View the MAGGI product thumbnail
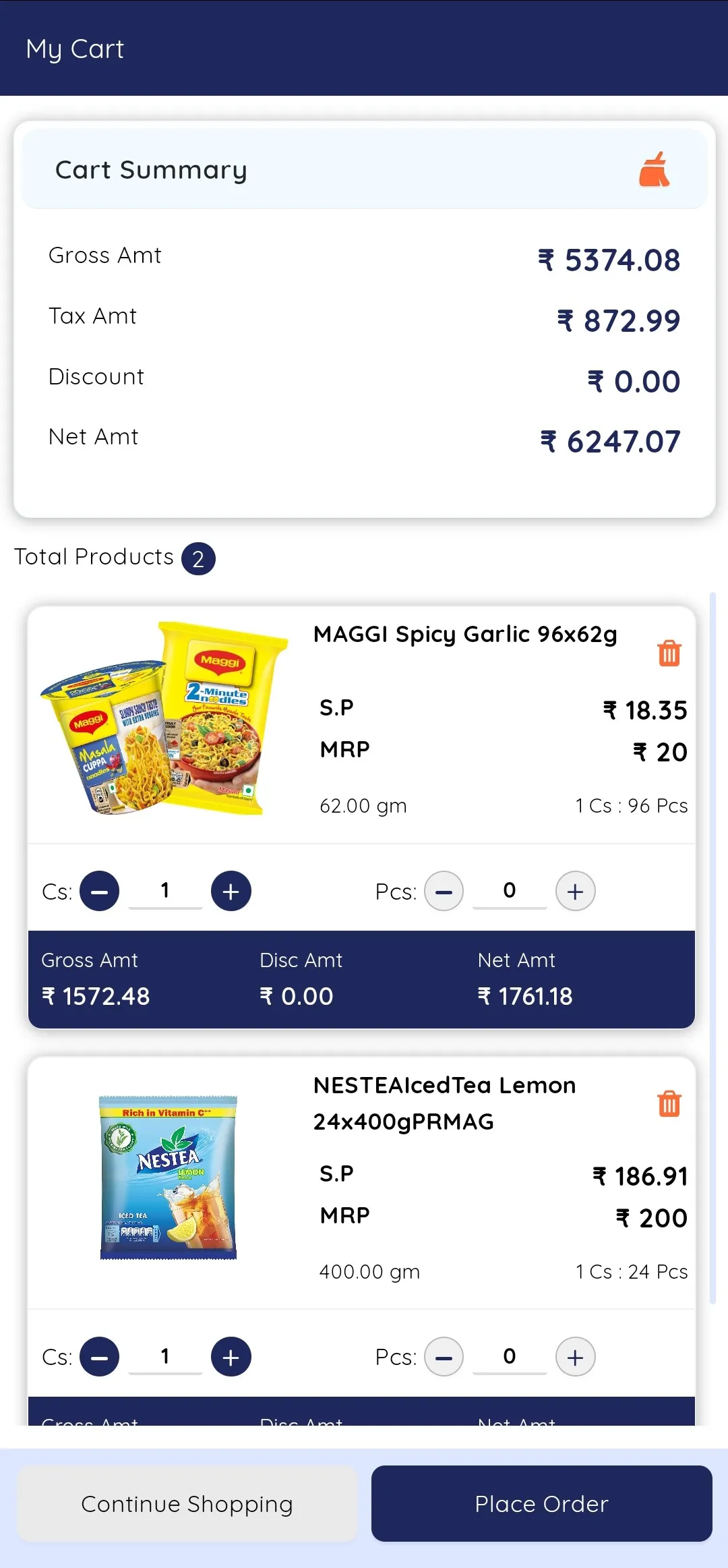The image size is (728, 1568). click(165, 722)
